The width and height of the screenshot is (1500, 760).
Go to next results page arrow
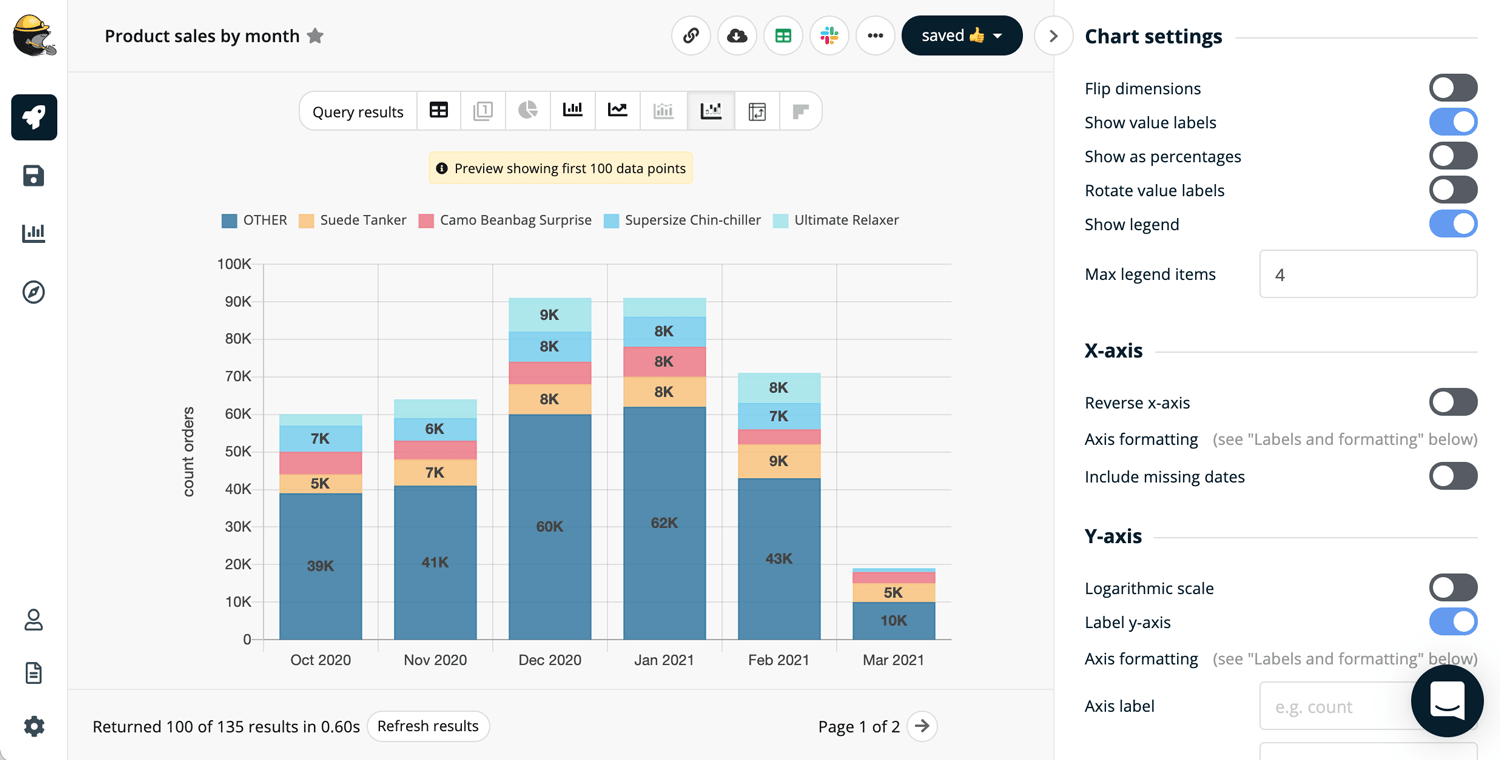point(922,726)
